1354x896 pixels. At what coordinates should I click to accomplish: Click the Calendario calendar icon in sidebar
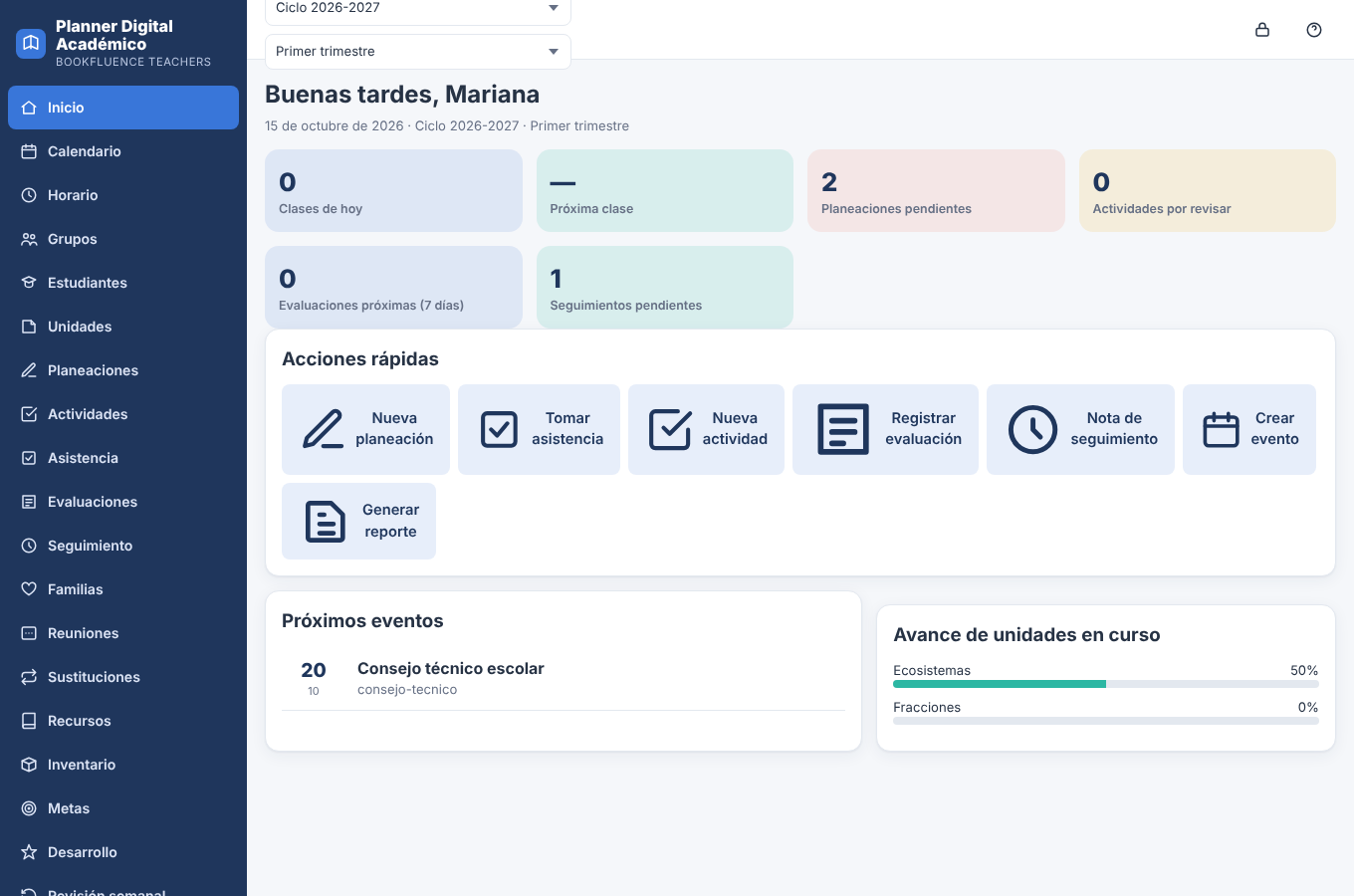point(29,151)
